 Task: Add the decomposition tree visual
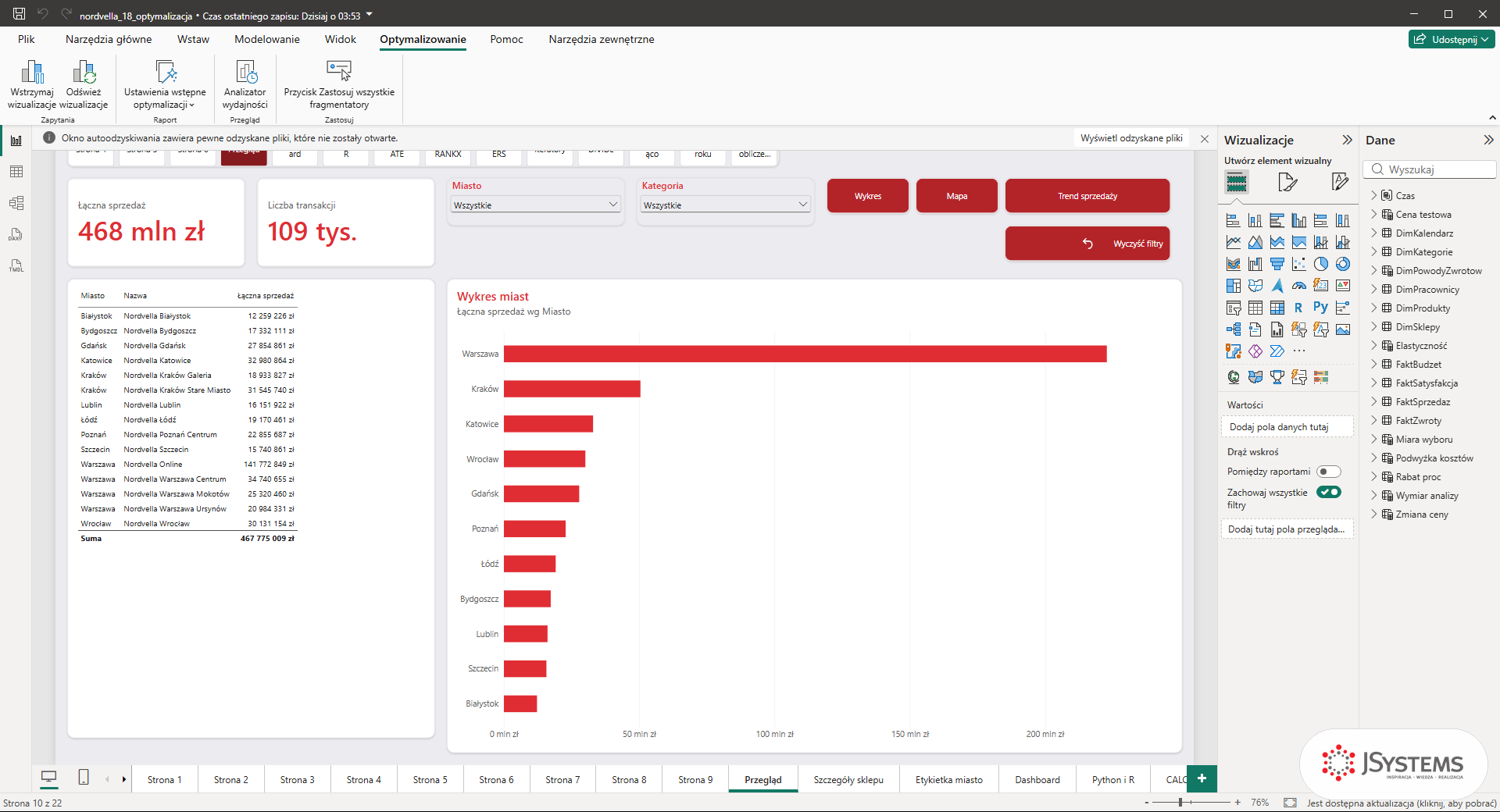coord(1233,329)
